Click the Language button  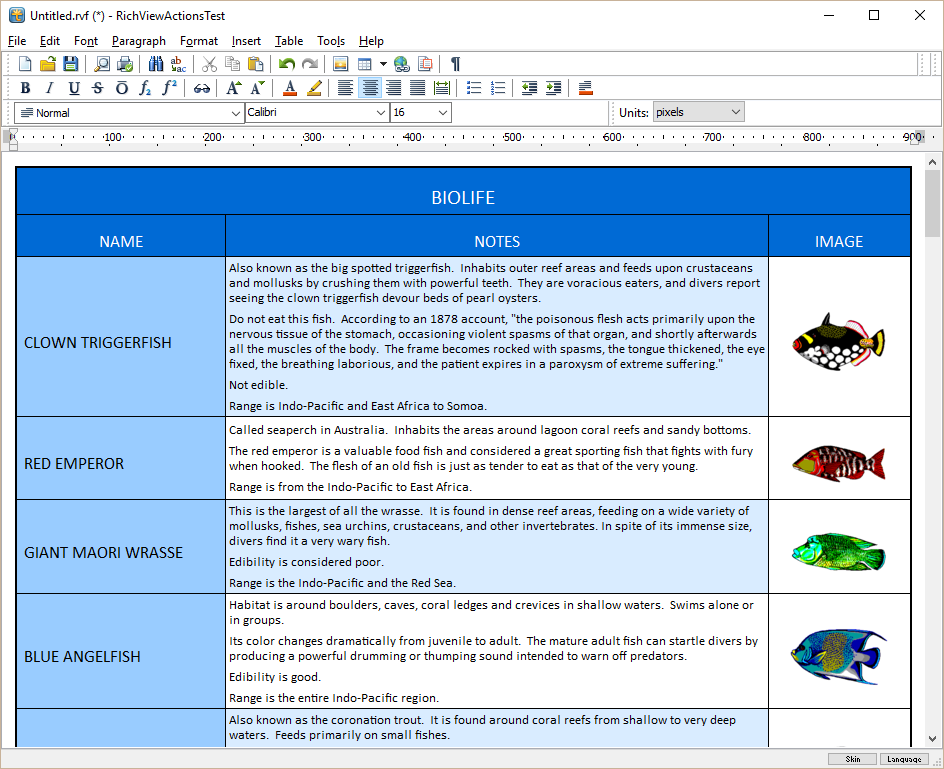coord(904,759)
